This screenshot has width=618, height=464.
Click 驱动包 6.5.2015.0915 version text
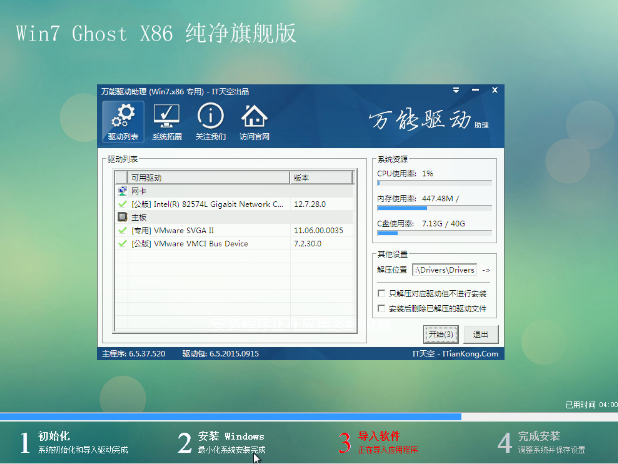point(221,354)
